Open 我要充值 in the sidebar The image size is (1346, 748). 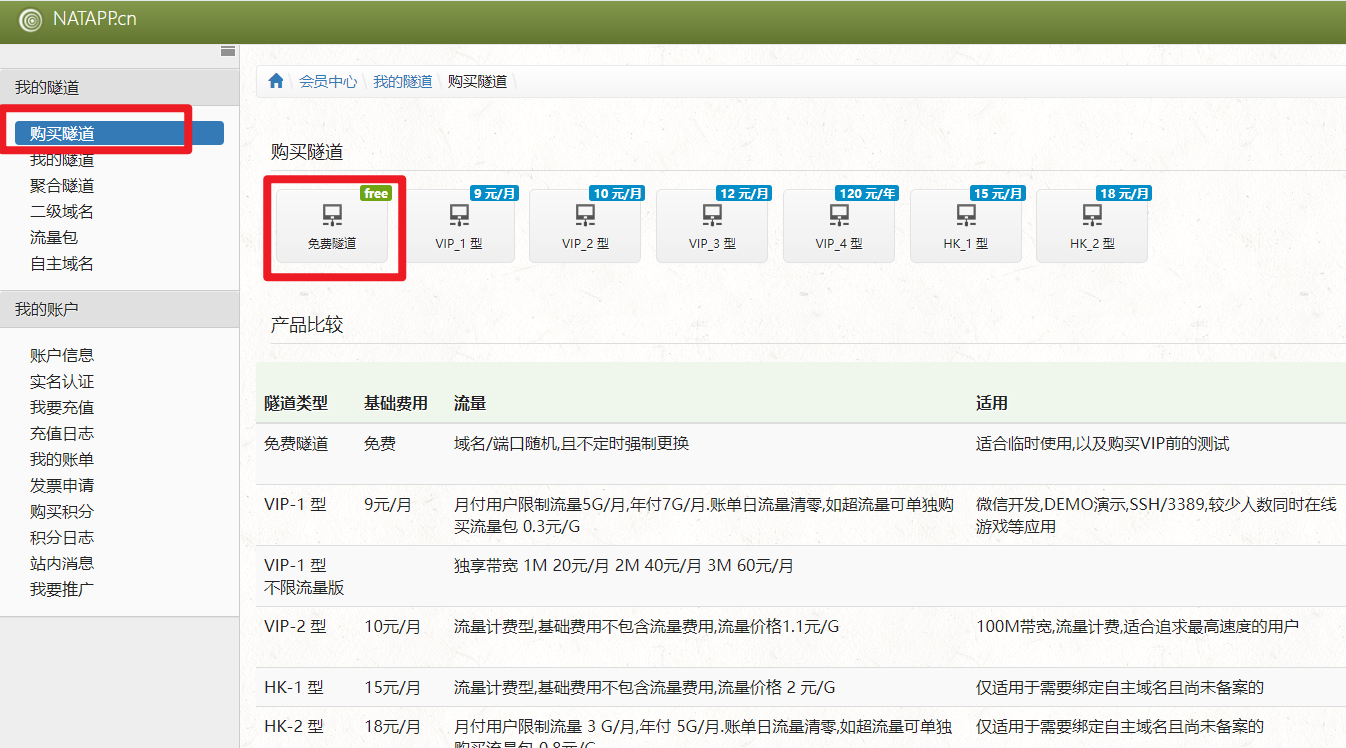point(62,408)
